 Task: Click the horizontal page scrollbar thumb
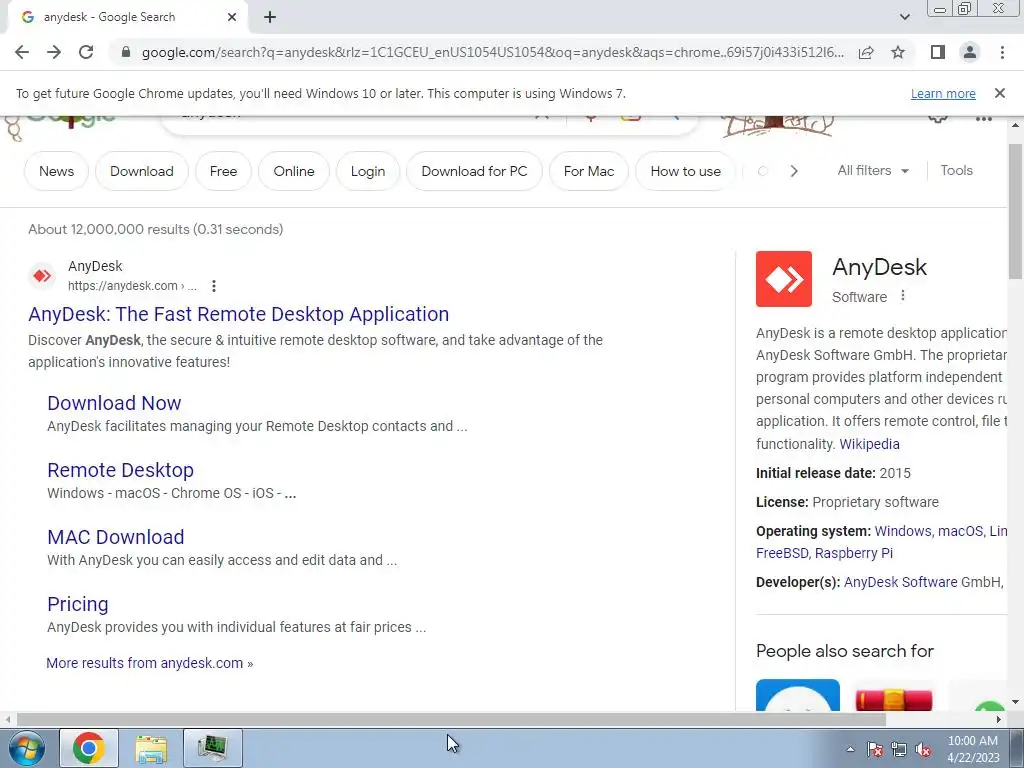pyautogui.click(x=451, y=719)
